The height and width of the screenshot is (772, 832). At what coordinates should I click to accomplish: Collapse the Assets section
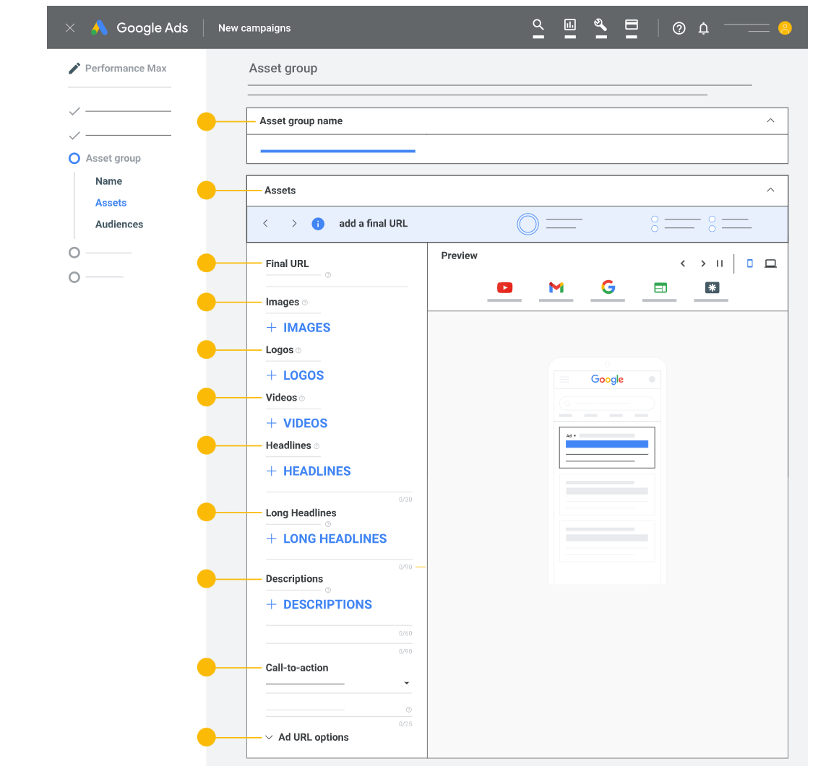[x=770, y=190]
